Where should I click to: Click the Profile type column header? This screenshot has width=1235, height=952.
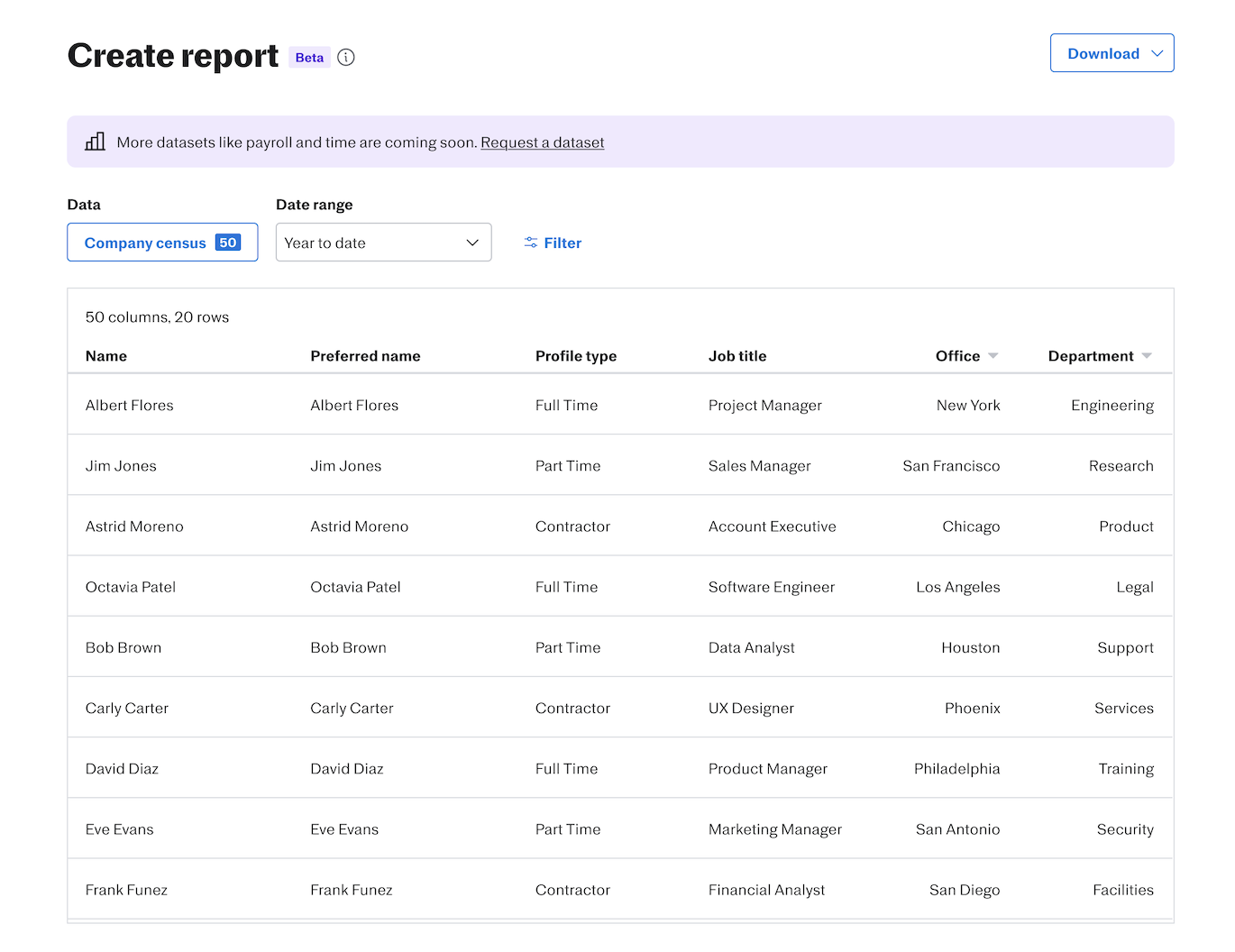[576, 356]
